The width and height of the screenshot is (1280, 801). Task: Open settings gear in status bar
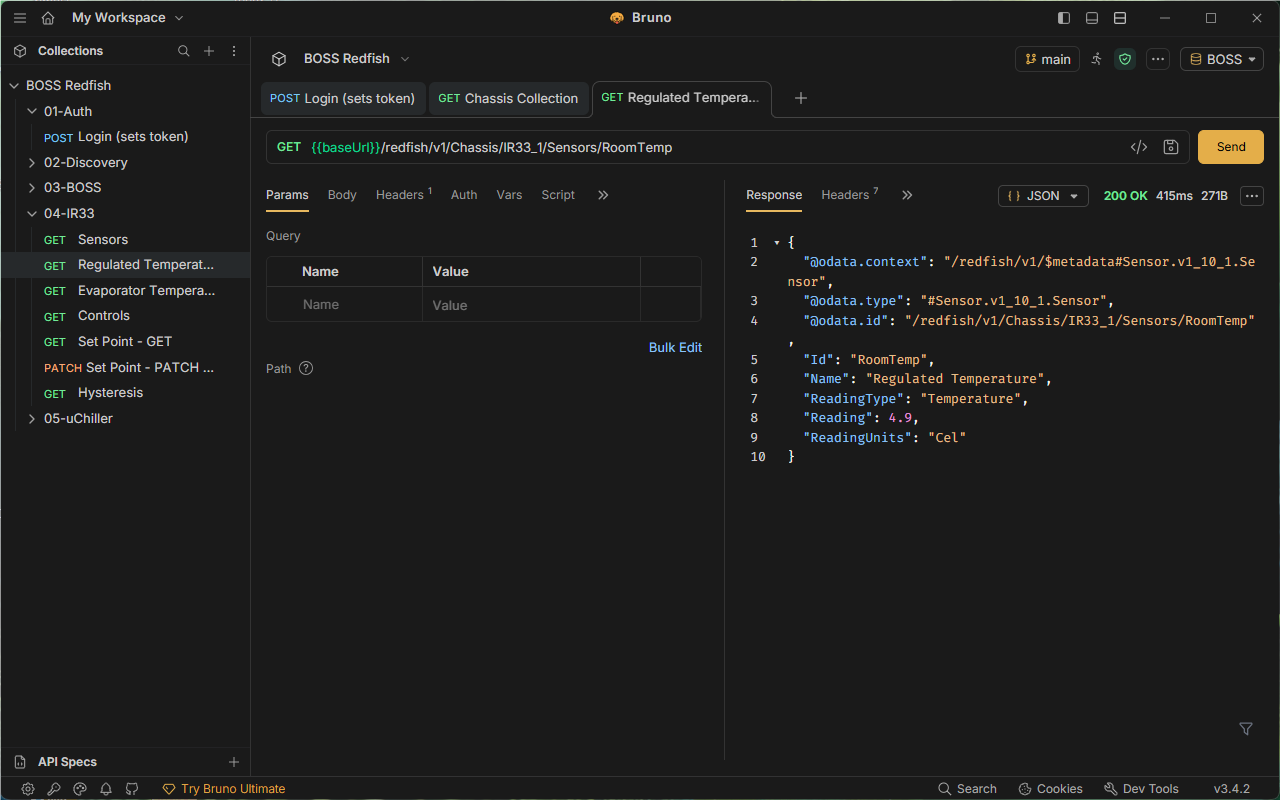pos(28,789)
